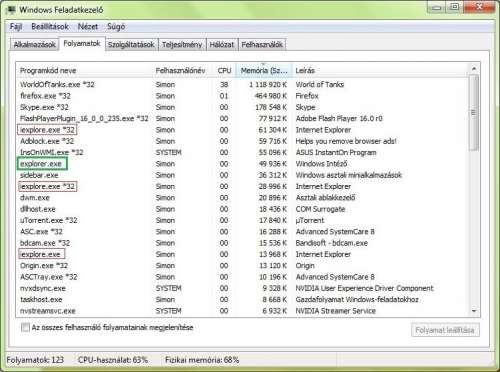Image resolution: width=500 pixels, height=372 pixels.
Task: Select the iexplore.exe *32 row using 61 304 K
Action: click(x=242, y=130)
